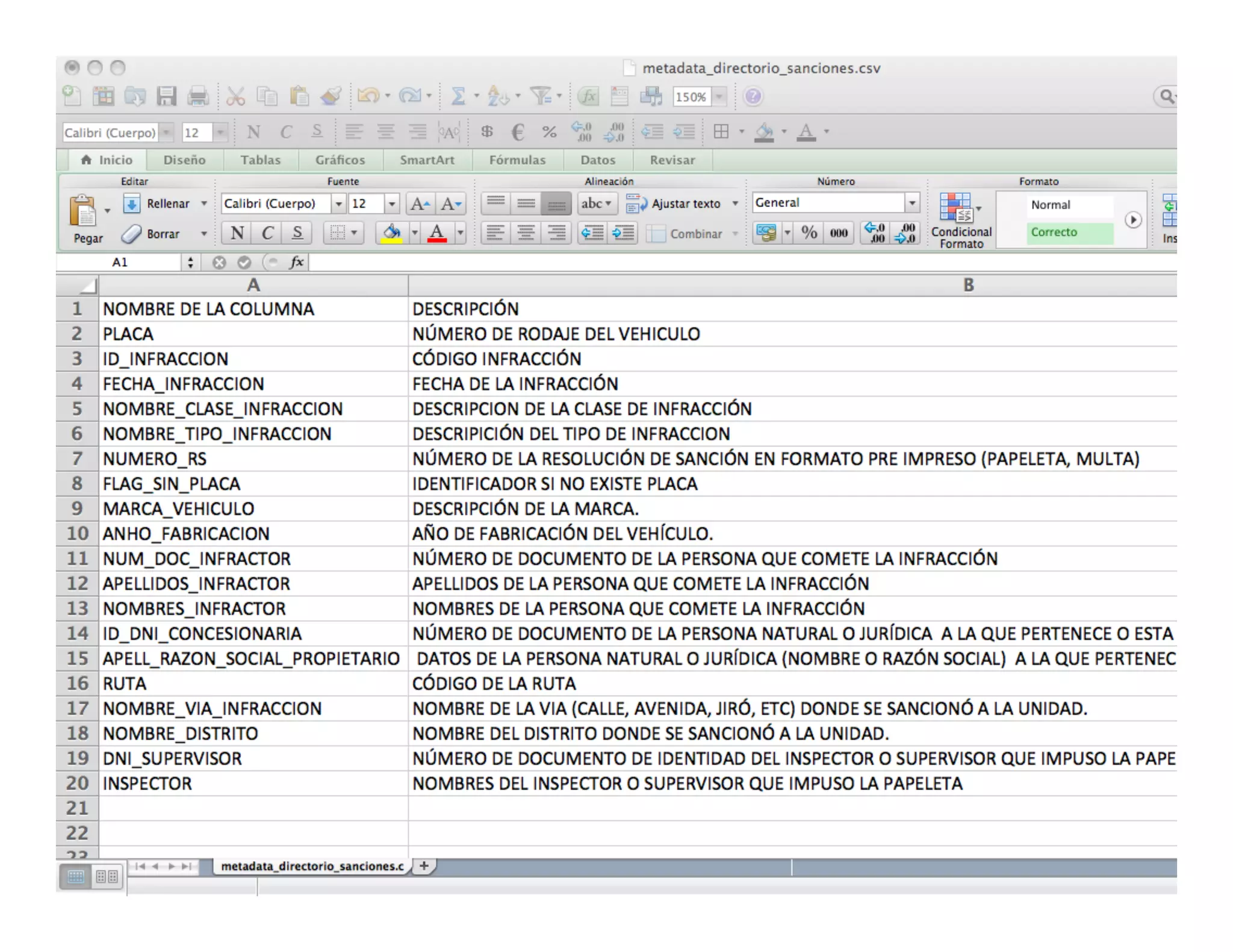Click the Pegar paste icon
Viewport: 1233px width, 952px height.
click(x=83, y=212)
